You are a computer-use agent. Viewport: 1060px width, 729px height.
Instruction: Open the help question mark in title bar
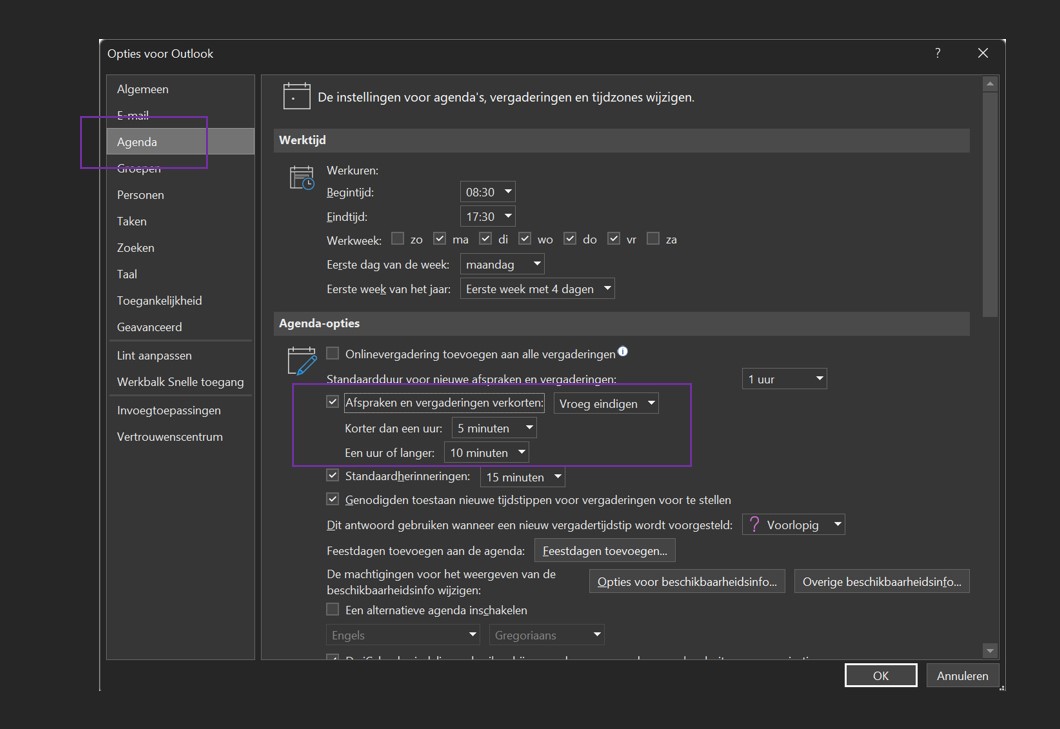coord(938,53)
